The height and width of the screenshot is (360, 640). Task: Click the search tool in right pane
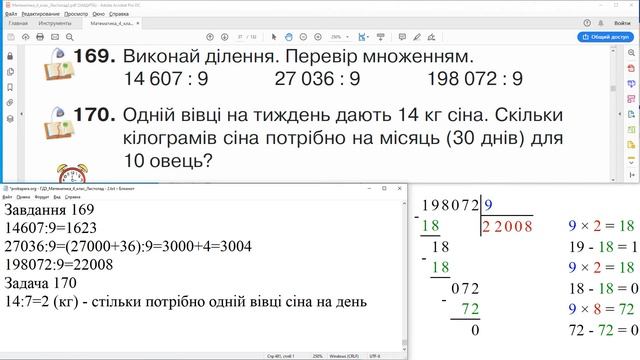point(631,53)
